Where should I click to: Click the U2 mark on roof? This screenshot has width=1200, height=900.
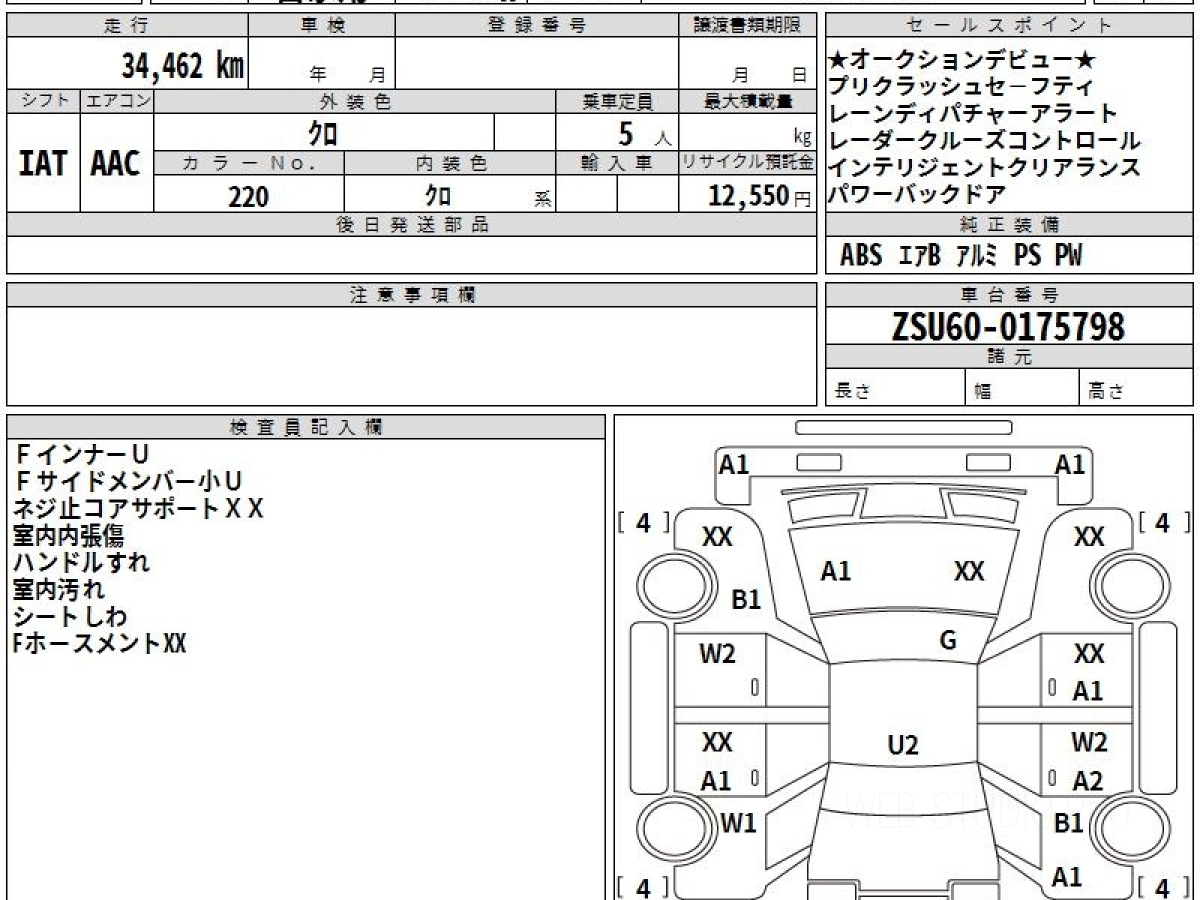[x=903, y=745]
